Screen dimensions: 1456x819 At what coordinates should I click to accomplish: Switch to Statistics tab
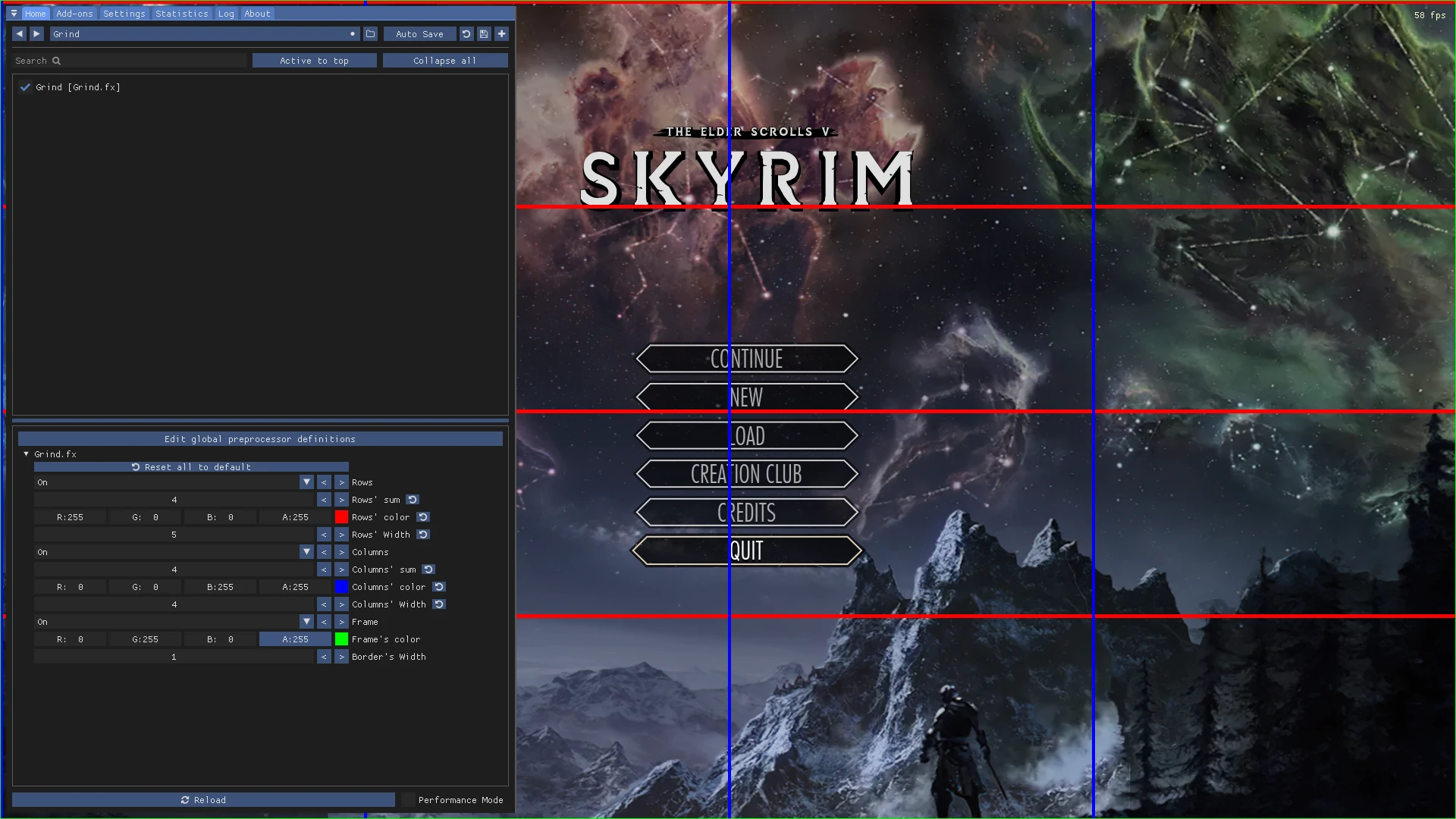tap(182, 14)
